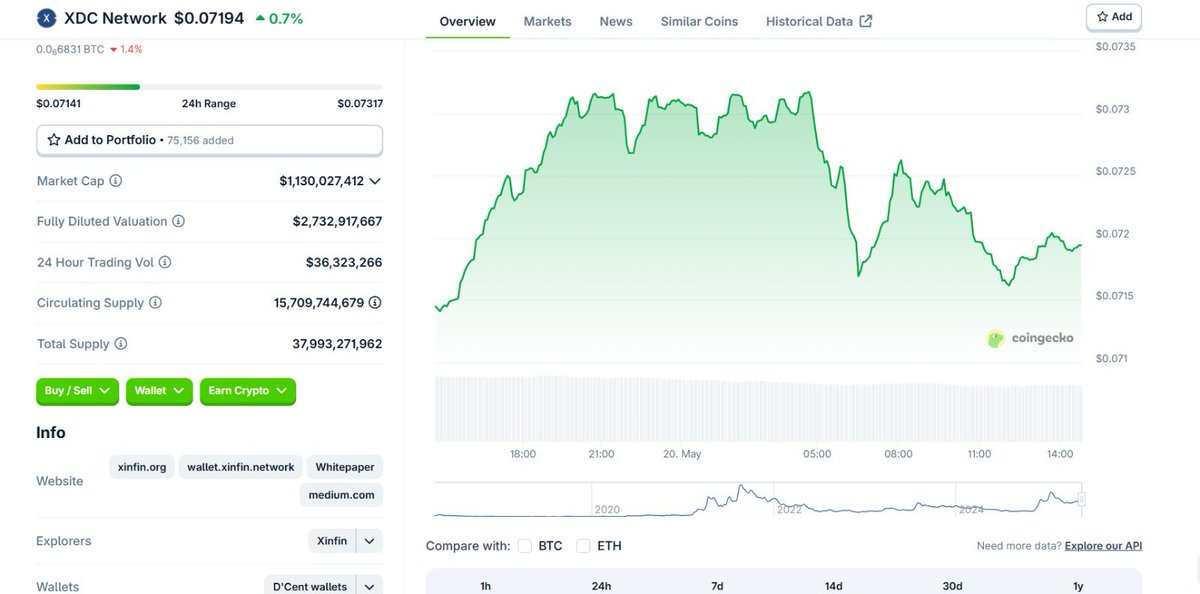This screenshot has height=594, width=1200.
Task: Expand the Wallets dropdown arrow beside D'Cent wallets
Action: point(369,586)
